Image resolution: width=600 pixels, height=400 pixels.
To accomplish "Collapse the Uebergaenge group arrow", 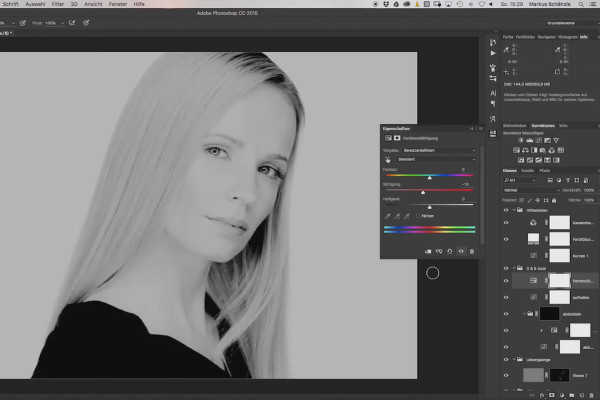I will (x=514, y=359).
